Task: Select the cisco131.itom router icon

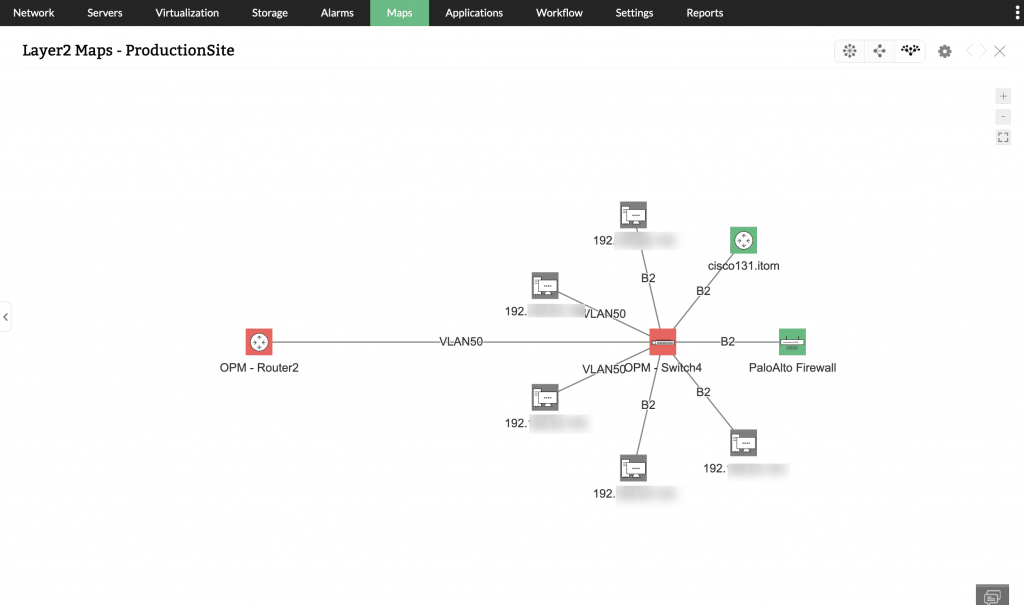Action: (743, 240)
